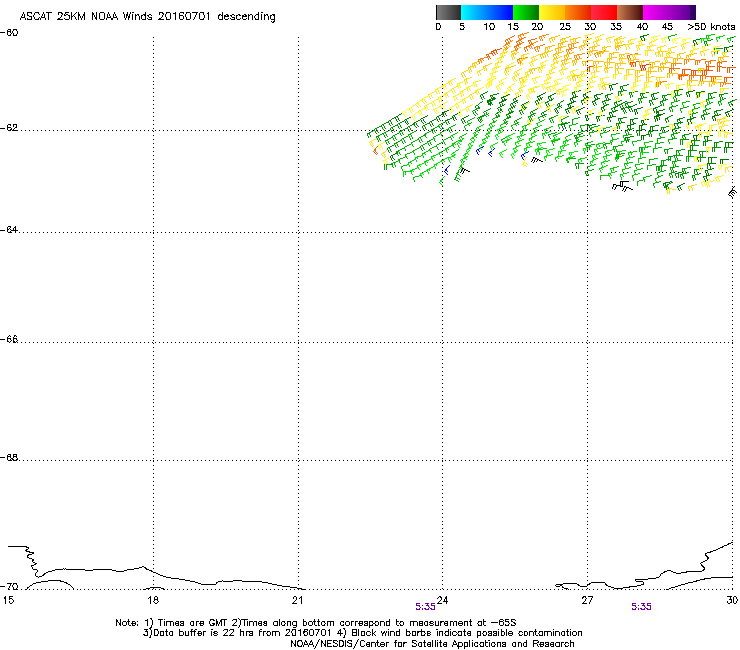Click the gray 0-5 knots color swatch
Viewport: 740px width, 650px height.
pos(448,12)
